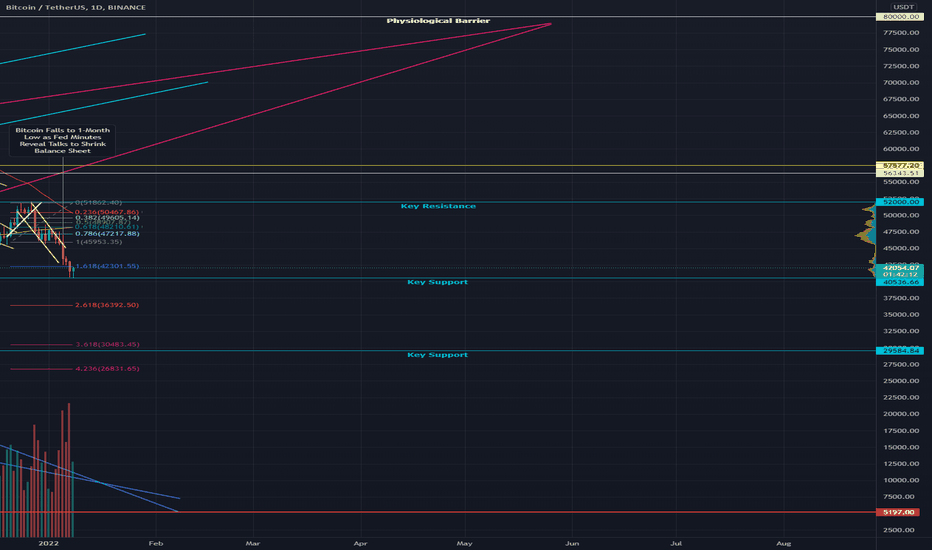
Task: Click the 2022 date on time axis
Action: click(x=48, y=543)
